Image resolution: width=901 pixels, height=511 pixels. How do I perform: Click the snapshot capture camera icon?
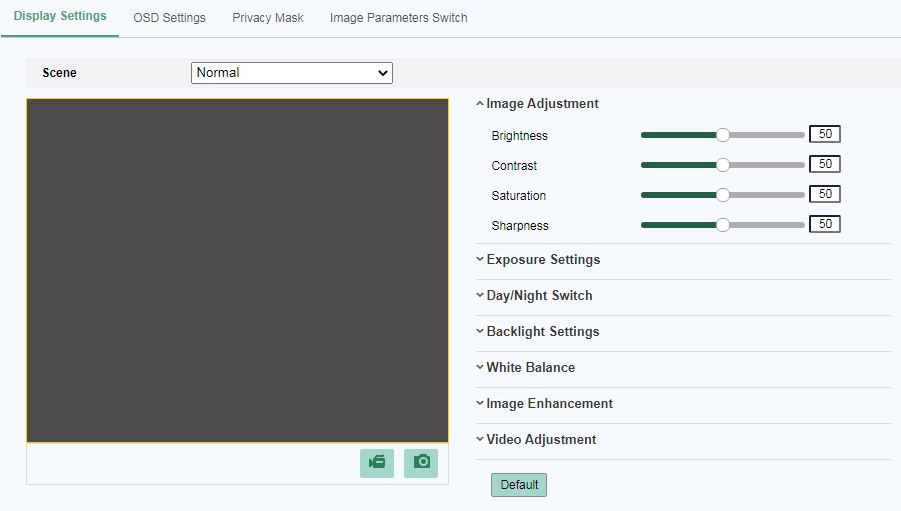pos(421,462)
